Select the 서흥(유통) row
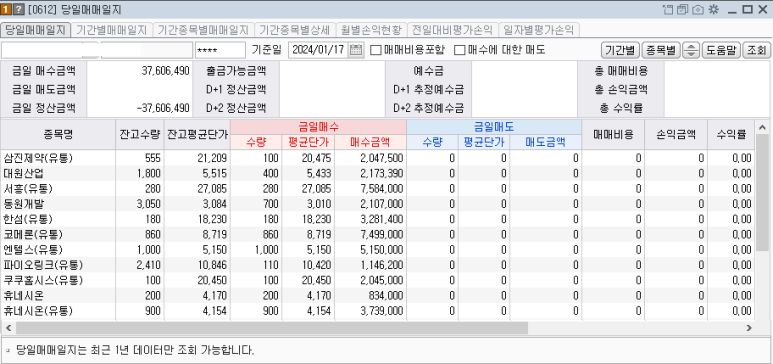The width and height of the screenshot is (773, 364). [378, 189]
